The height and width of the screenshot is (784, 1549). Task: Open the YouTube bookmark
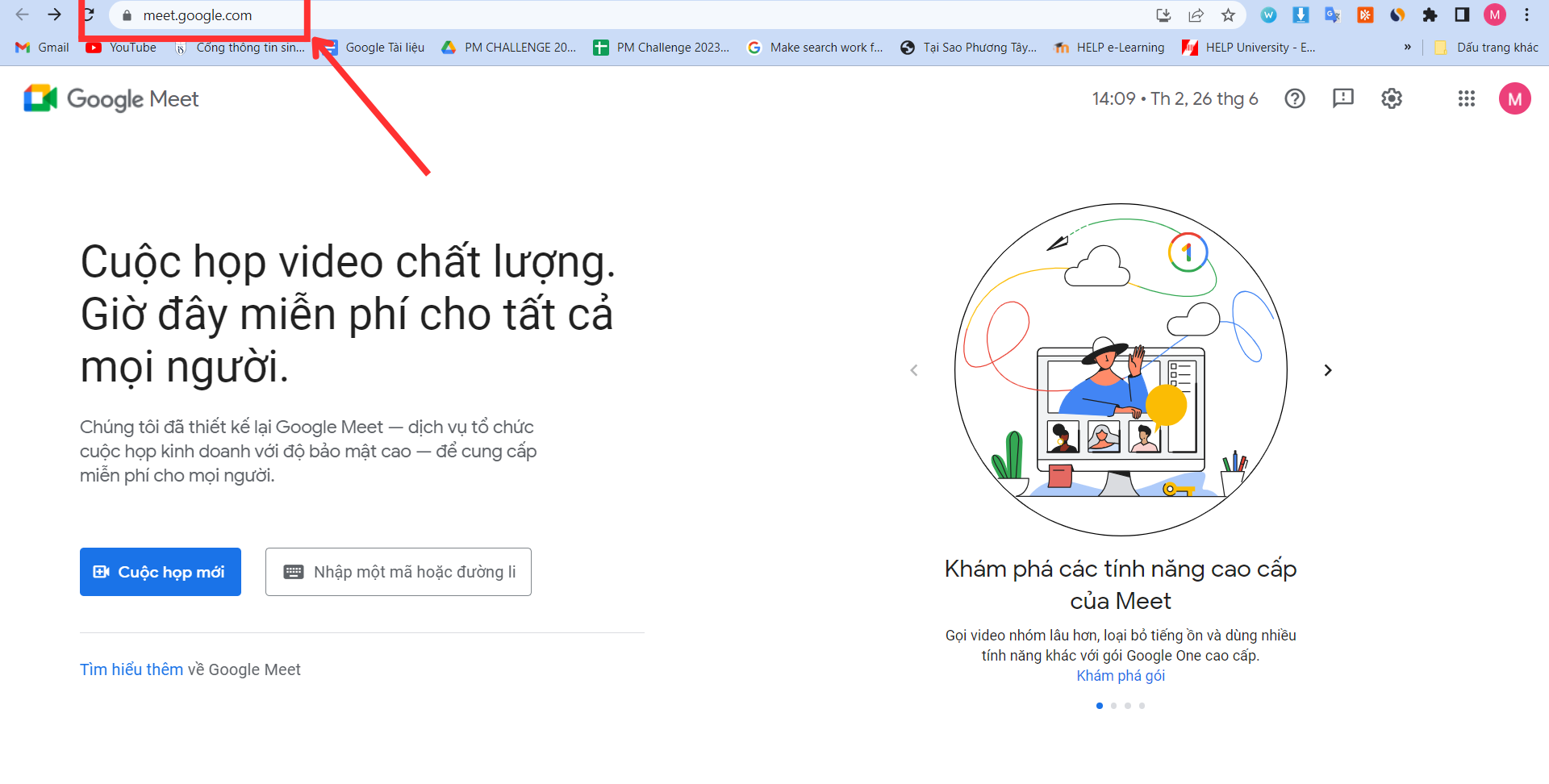[122, 48]
